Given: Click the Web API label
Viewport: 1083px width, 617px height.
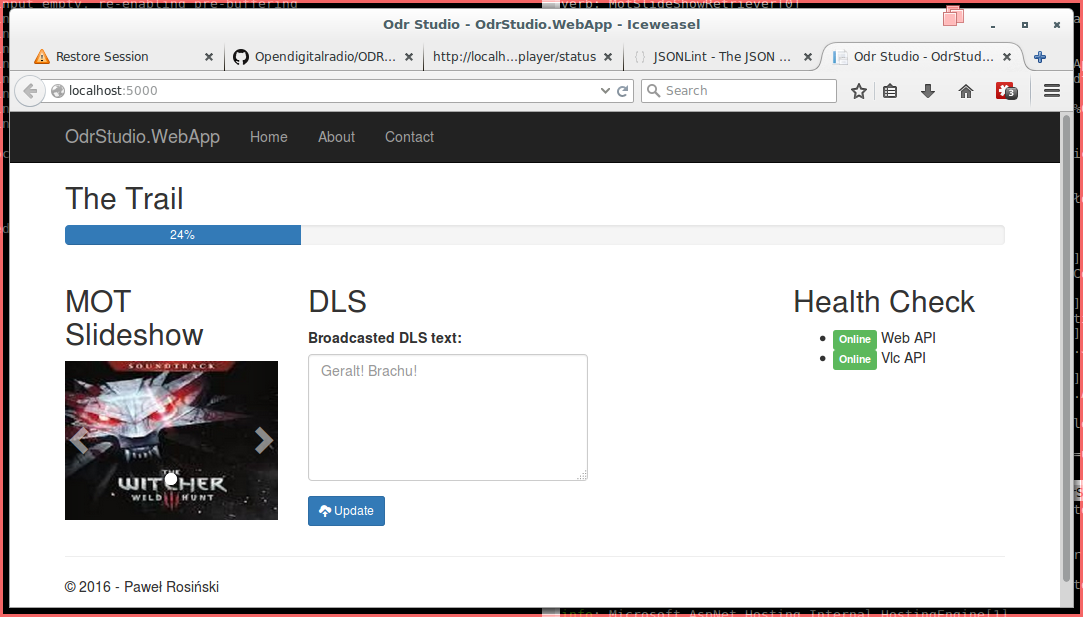Looking at the screenshot, I should (x=908, y=338).
